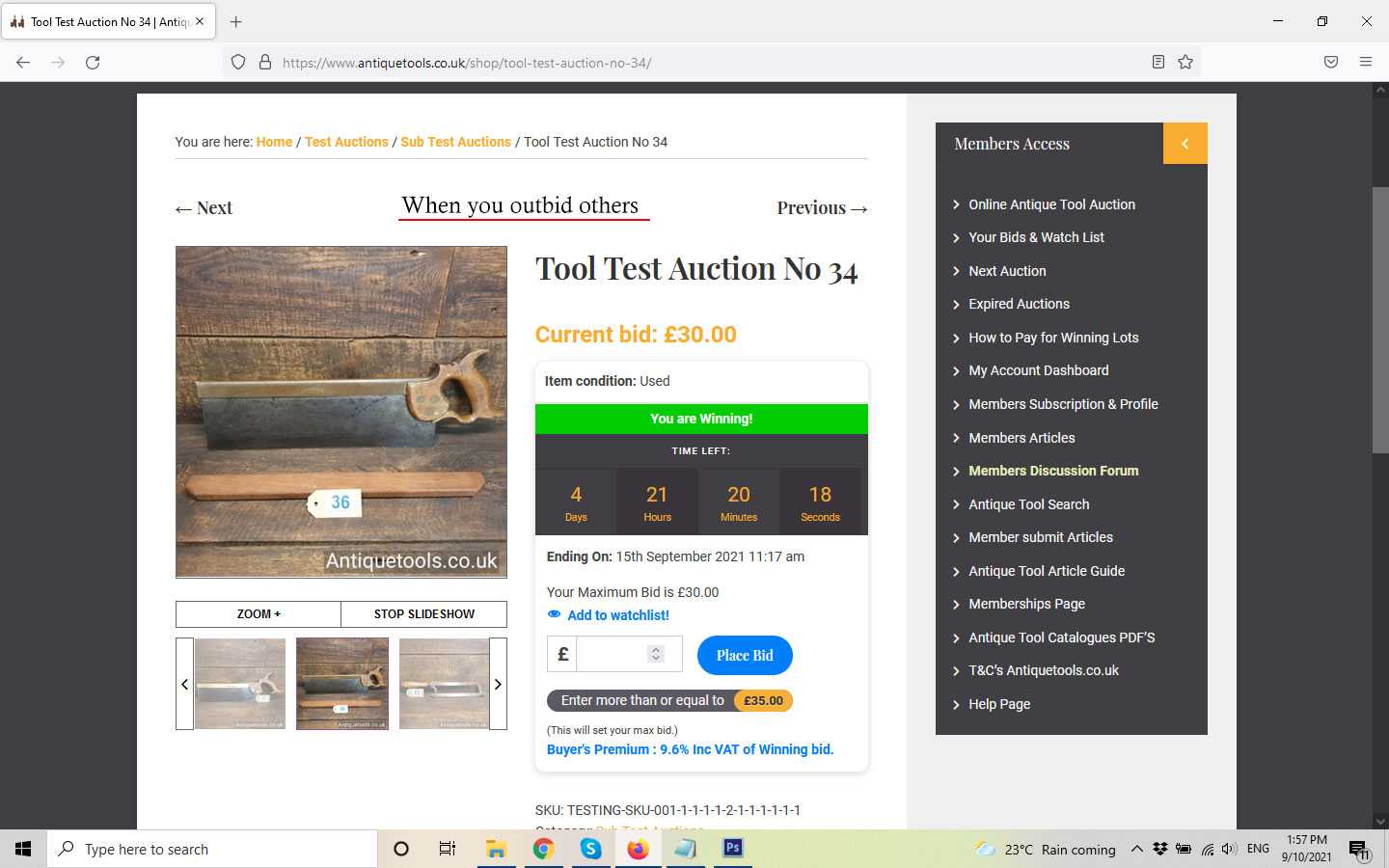Add this auction to watchlist
Screen dimensions: 1389x868
click(x=617, y=615)
